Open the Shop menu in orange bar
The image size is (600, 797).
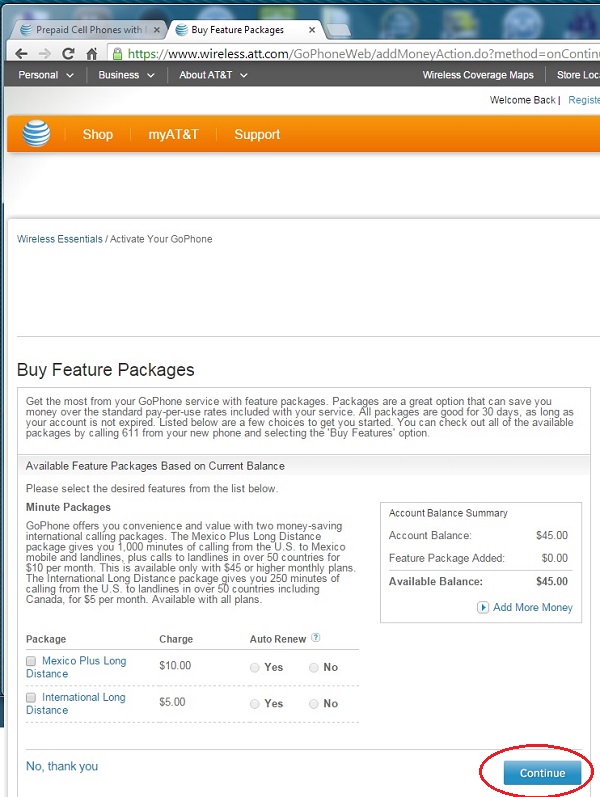coord(98,134)
